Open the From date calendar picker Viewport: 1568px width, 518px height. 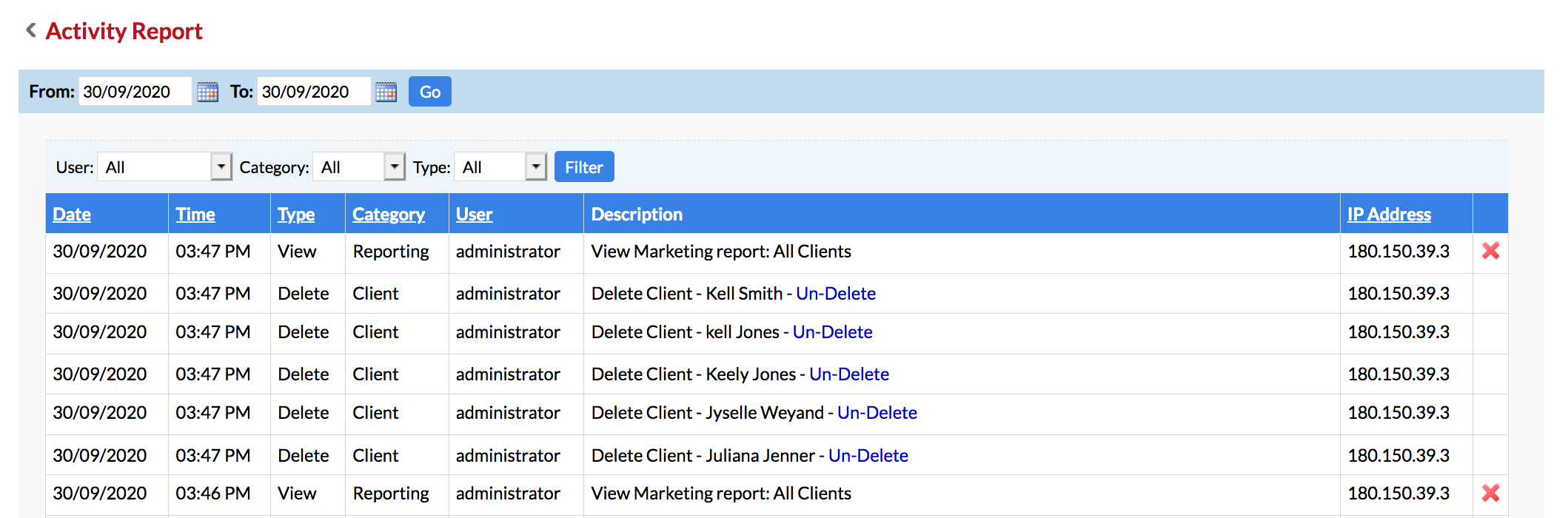click(x=207, y=92)
